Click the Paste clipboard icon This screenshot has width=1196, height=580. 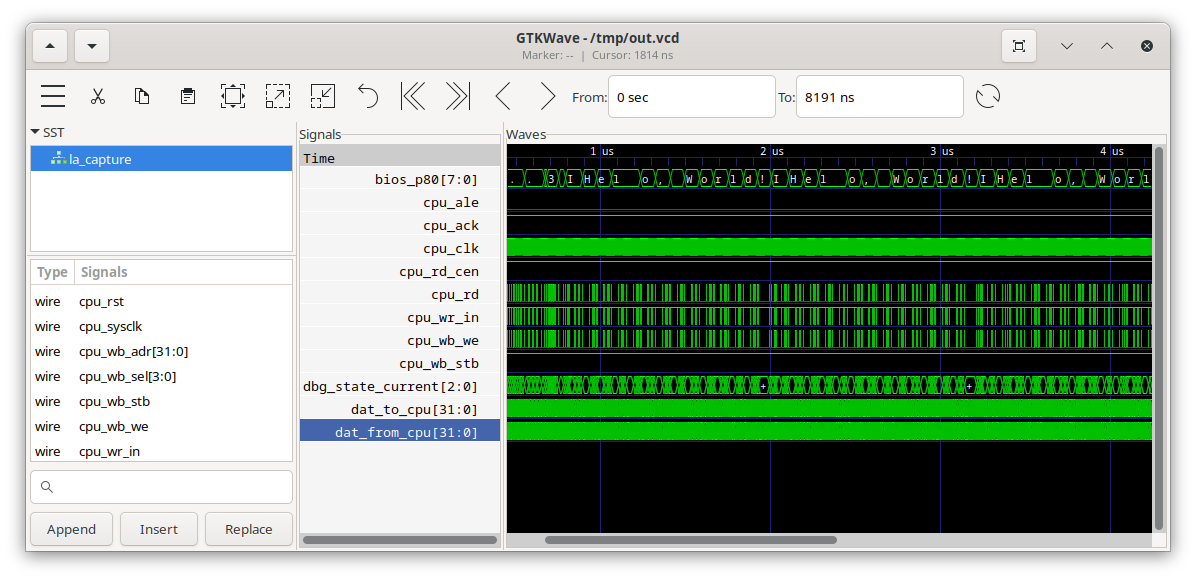coord(188,96)
